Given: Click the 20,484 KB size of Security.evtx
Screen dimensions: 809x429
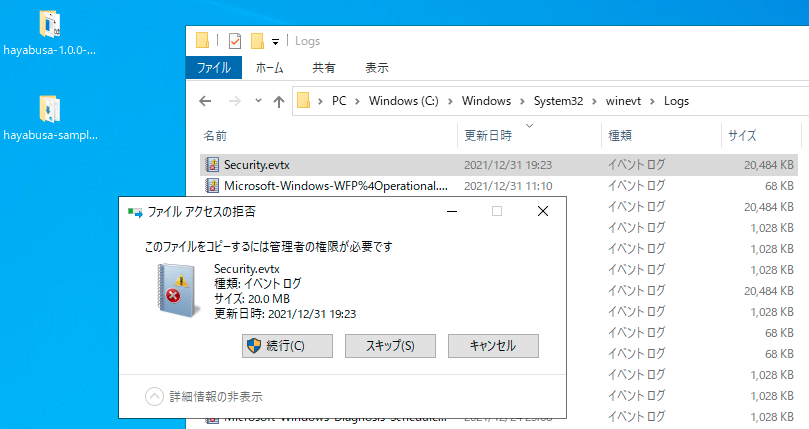Looking at the screenshot, I should click(x=769, y=165).
